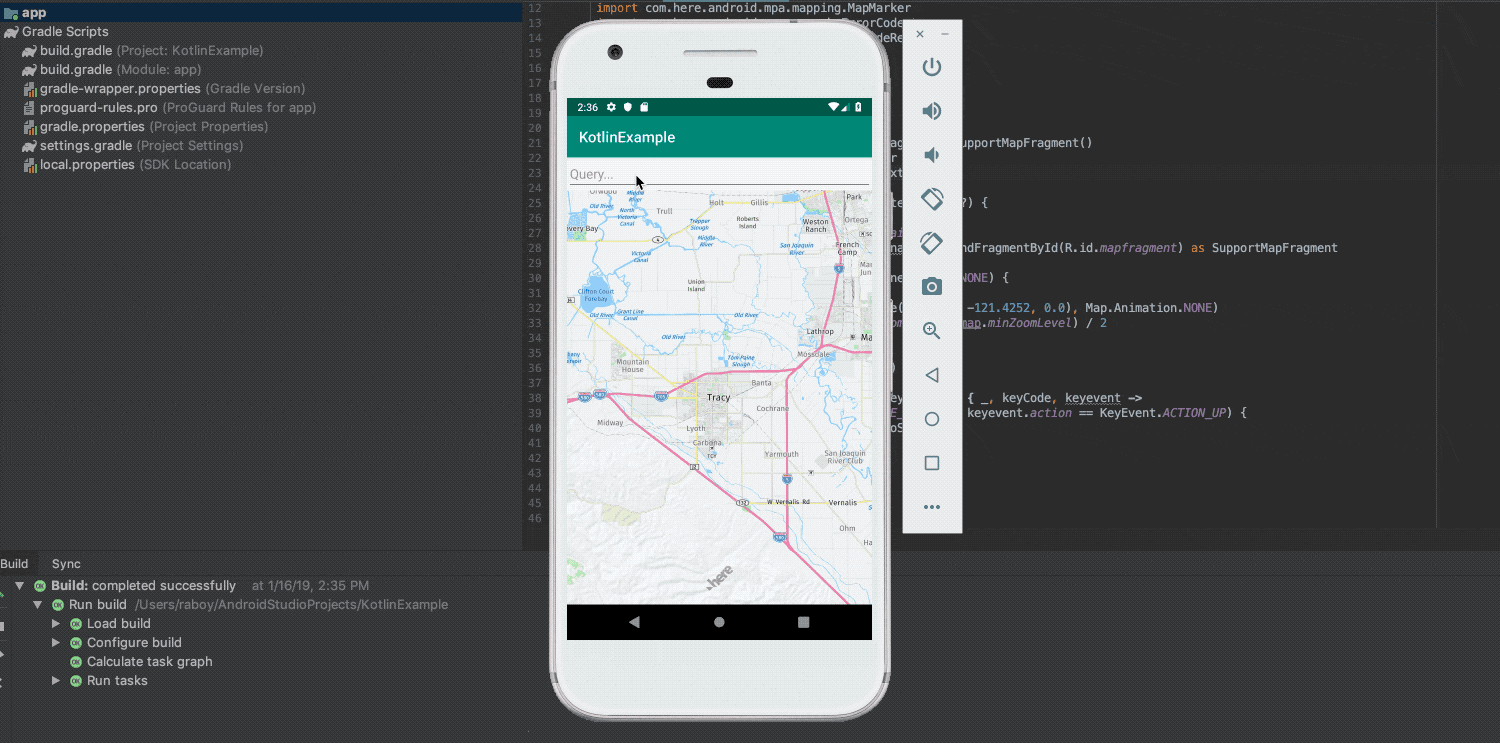Tap the shield icon in the phone status bar
The width and height of the screenshot is (1500, 743).
point(628,107)
